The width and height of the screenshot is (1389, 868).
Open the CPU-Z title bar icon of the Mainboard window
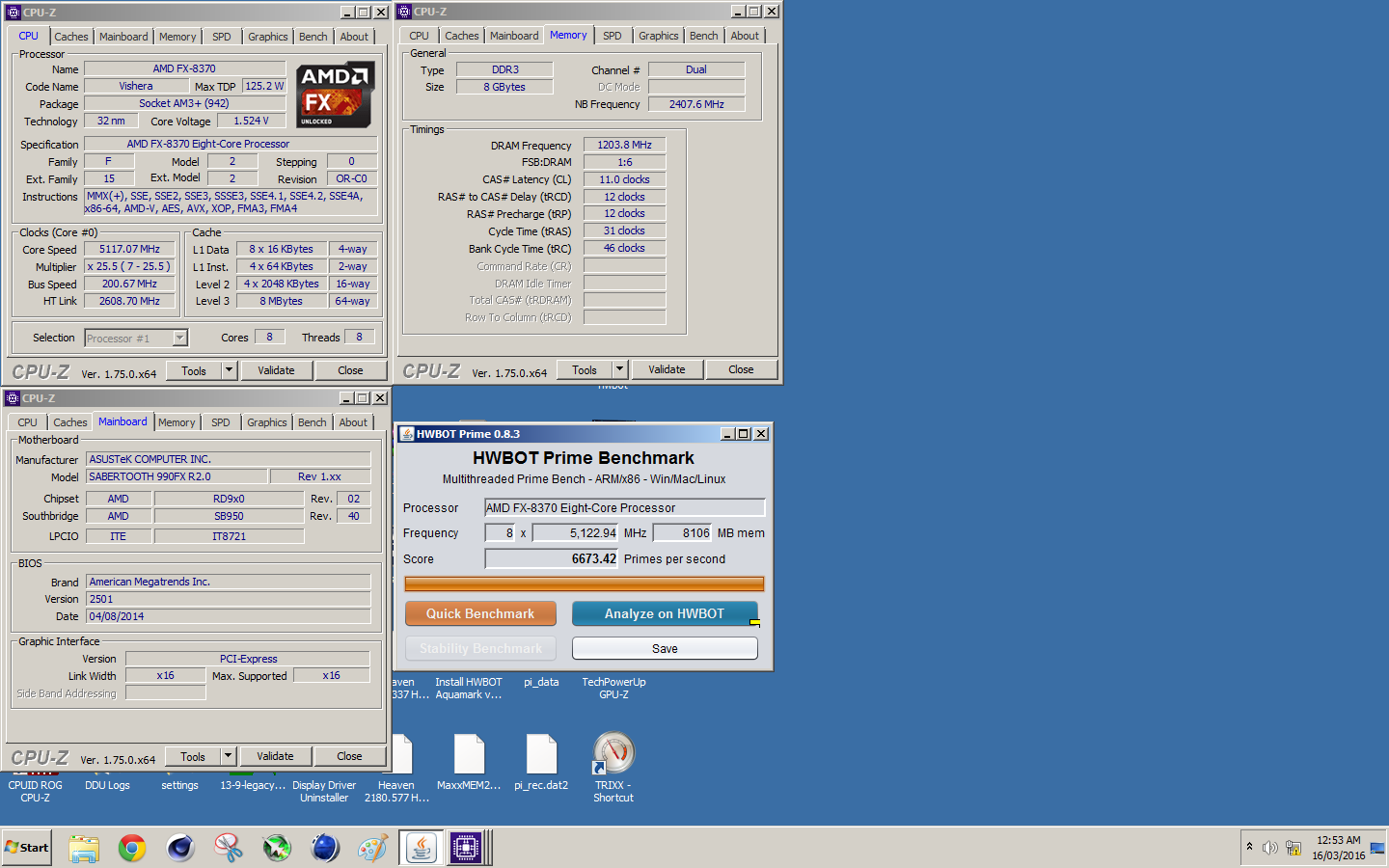13,398
